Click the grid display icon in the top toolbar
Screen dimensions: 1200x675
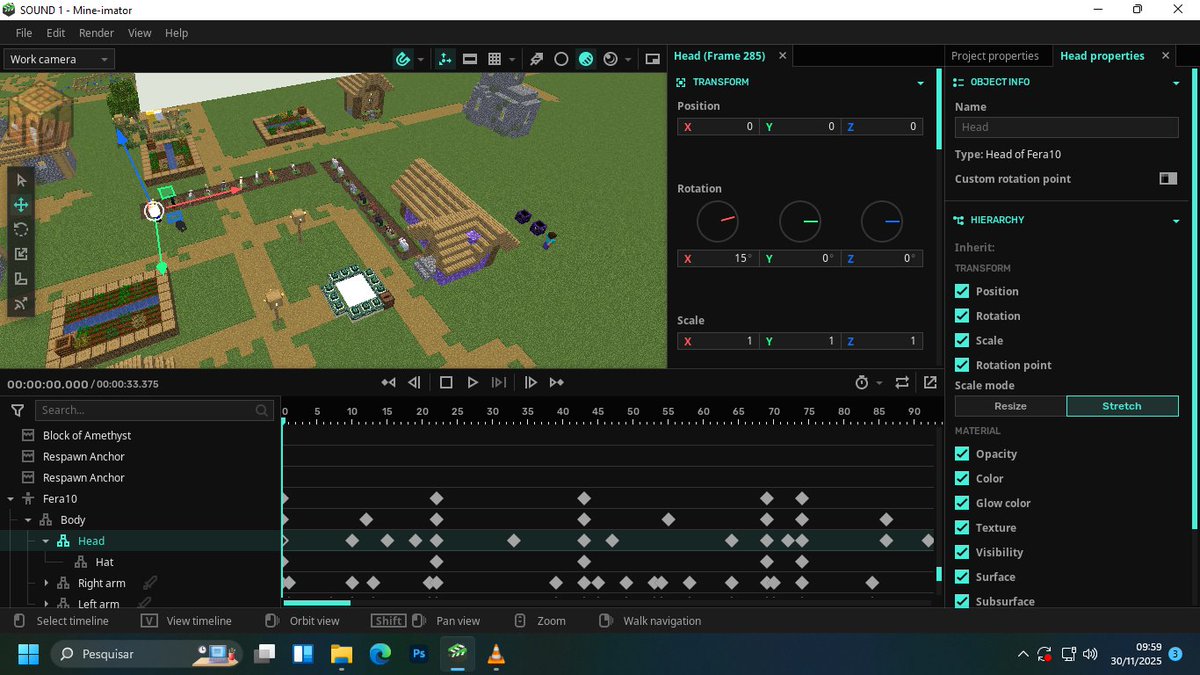[496, 58]
